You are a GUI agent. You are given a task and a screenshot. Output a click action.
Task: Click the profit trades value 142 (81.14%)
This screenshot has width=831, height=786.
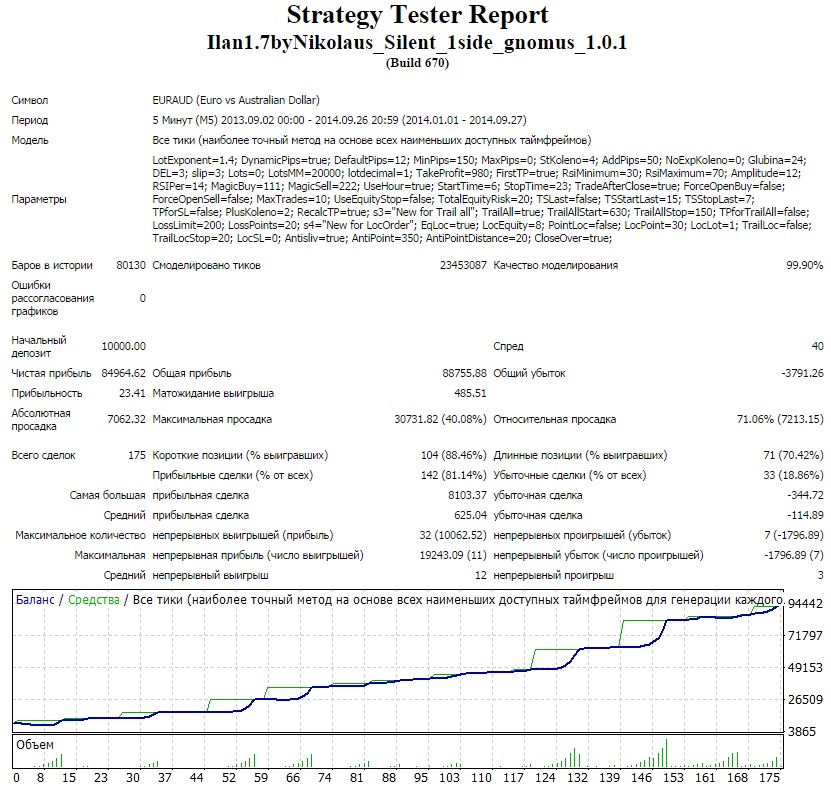tap(454, 475)
